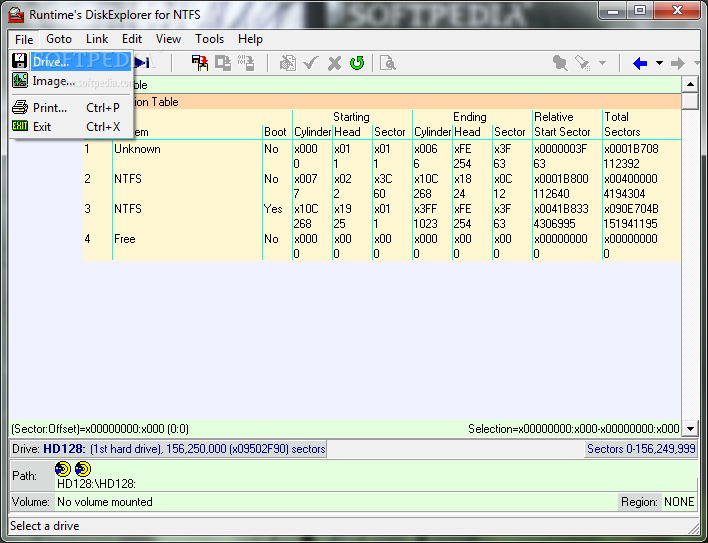Click the NTFS entry in row 2

[x=128, y=179]
